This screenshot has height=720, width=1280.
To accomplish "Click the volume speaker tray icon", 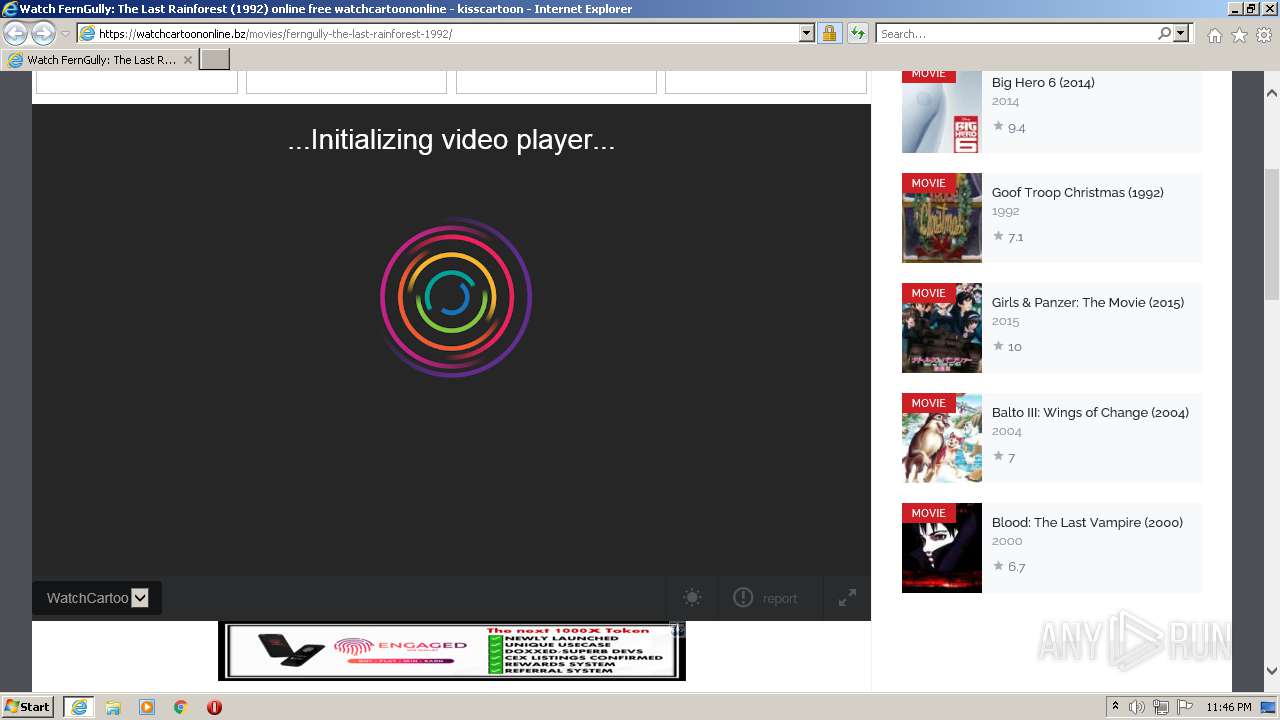I will [x=1137, y=707].
